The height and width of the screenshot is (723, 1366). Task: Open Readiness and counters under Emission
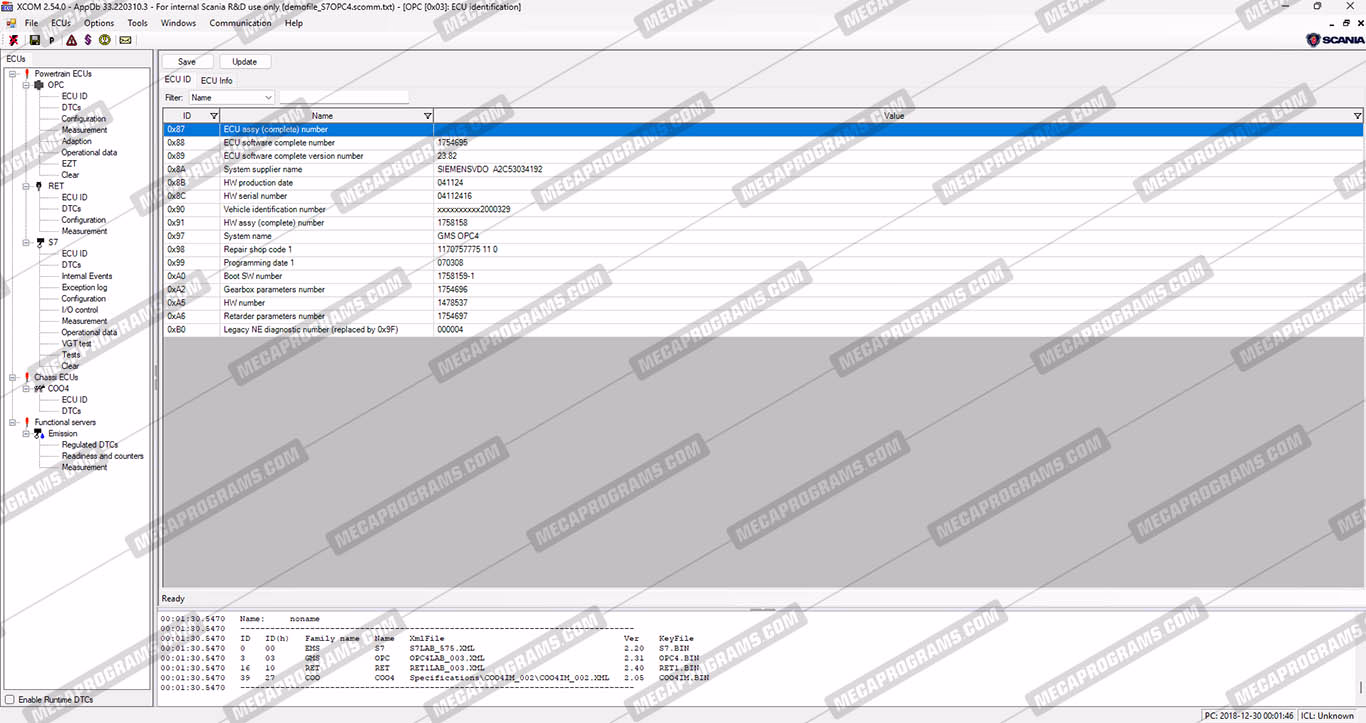103,456
